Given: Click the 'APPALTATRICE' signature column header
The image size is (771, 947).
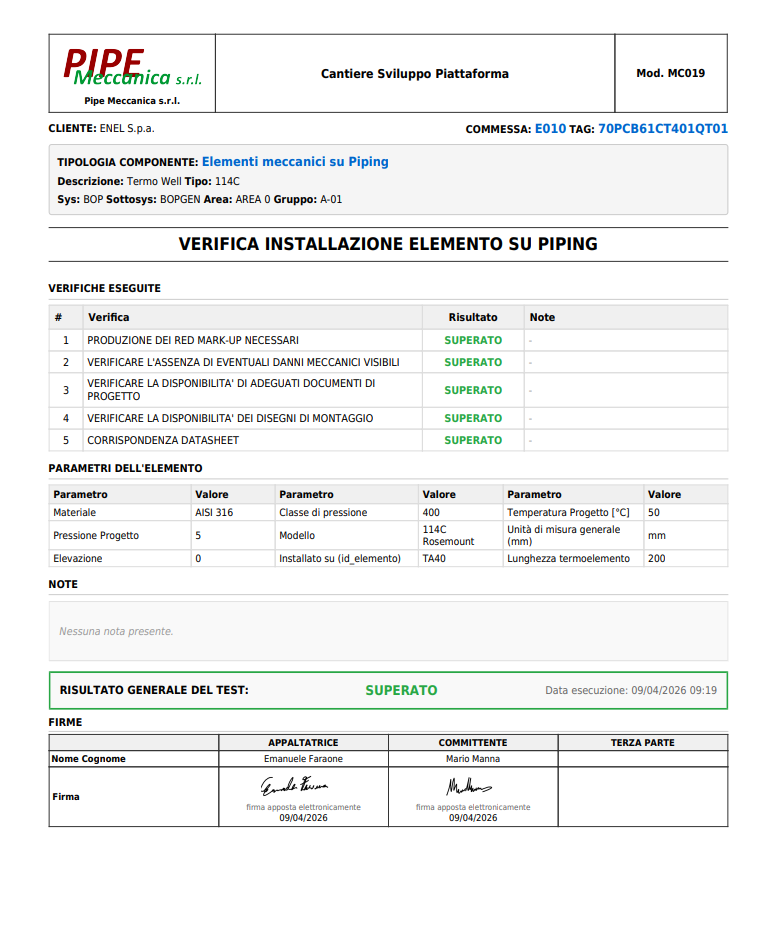Looking at the screenshot, I should [x=303, y=742].
